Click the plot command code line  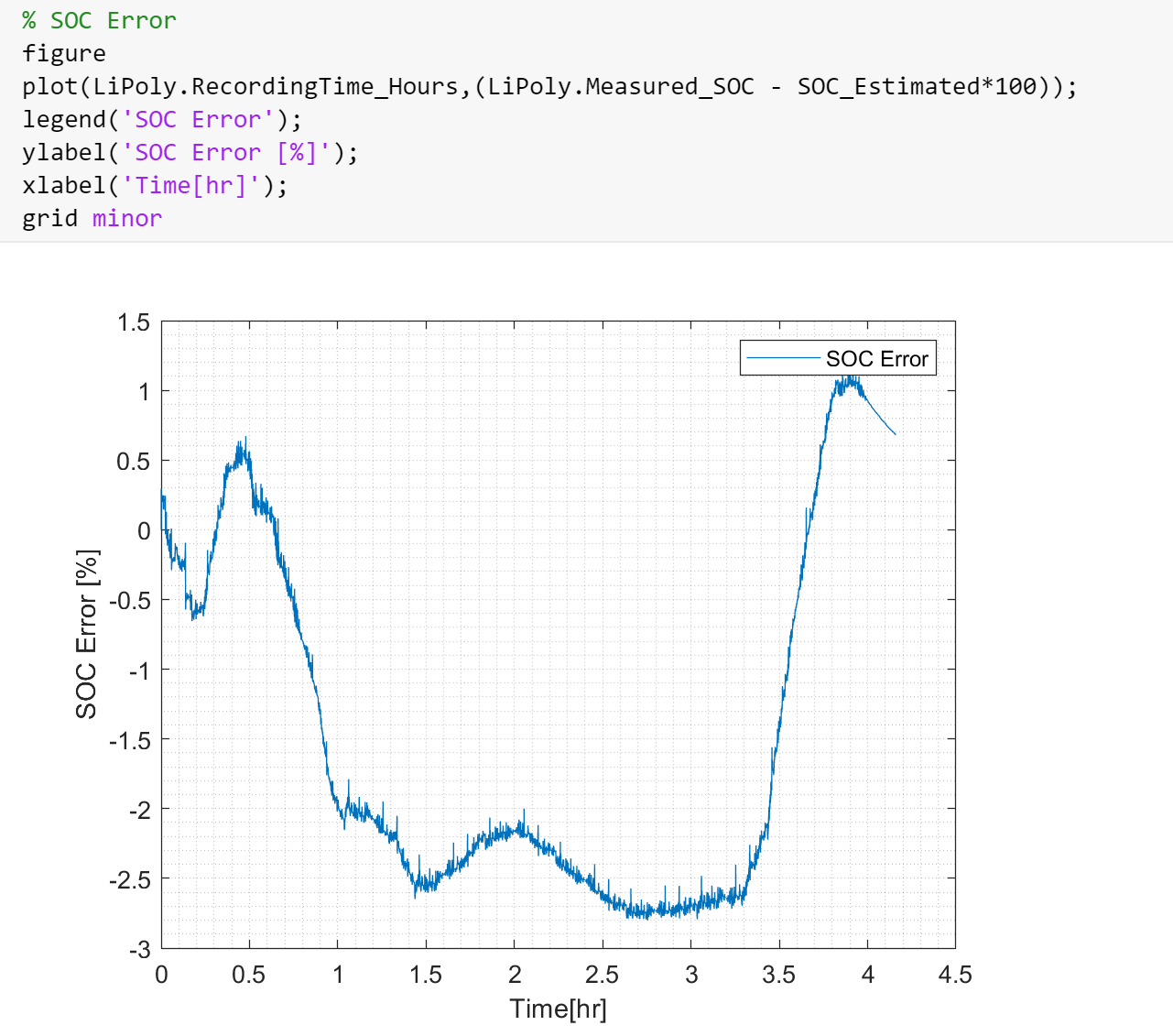point(549,86)
